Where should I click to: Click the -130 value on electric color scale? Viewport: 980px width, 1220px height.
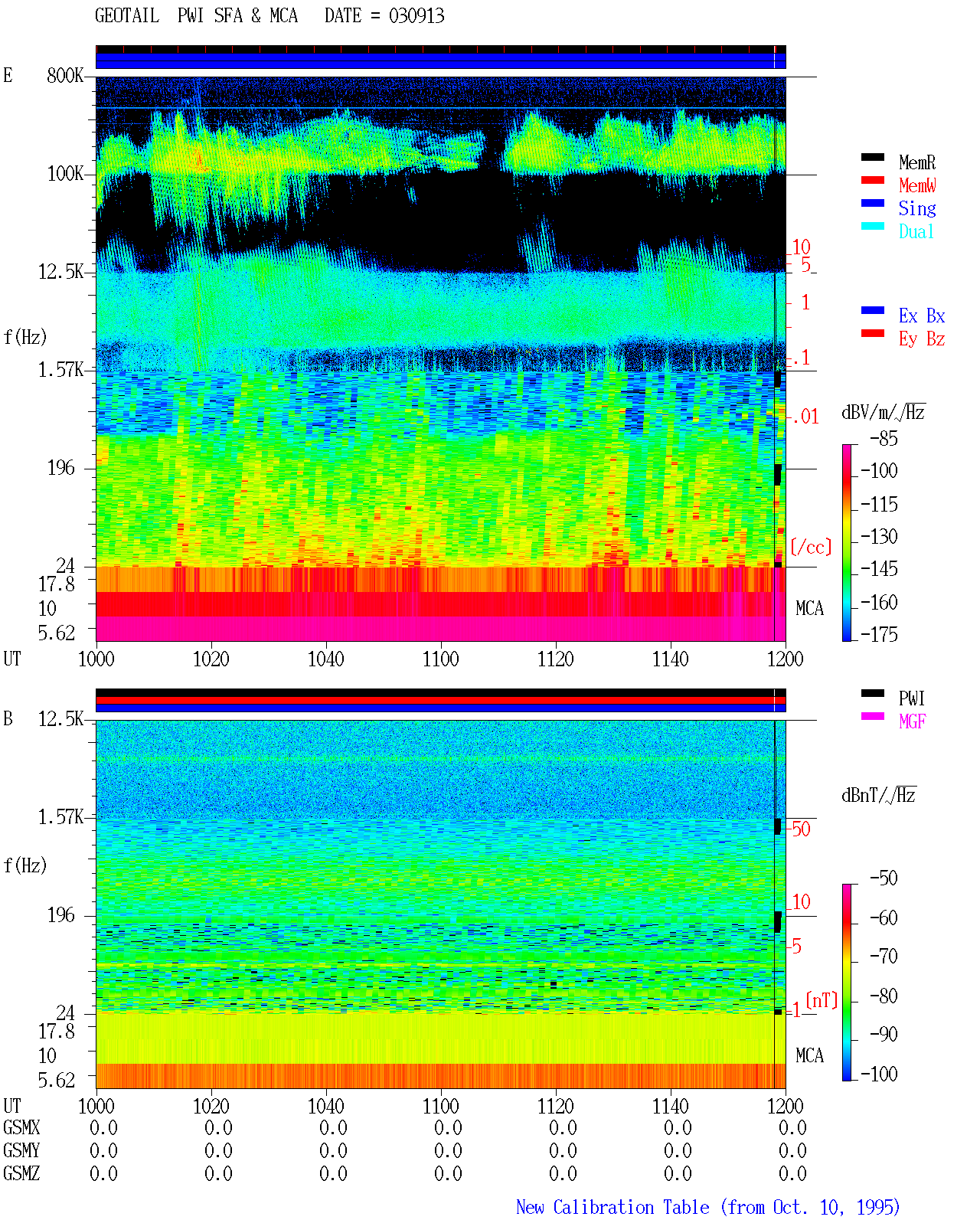coord(879,537)
